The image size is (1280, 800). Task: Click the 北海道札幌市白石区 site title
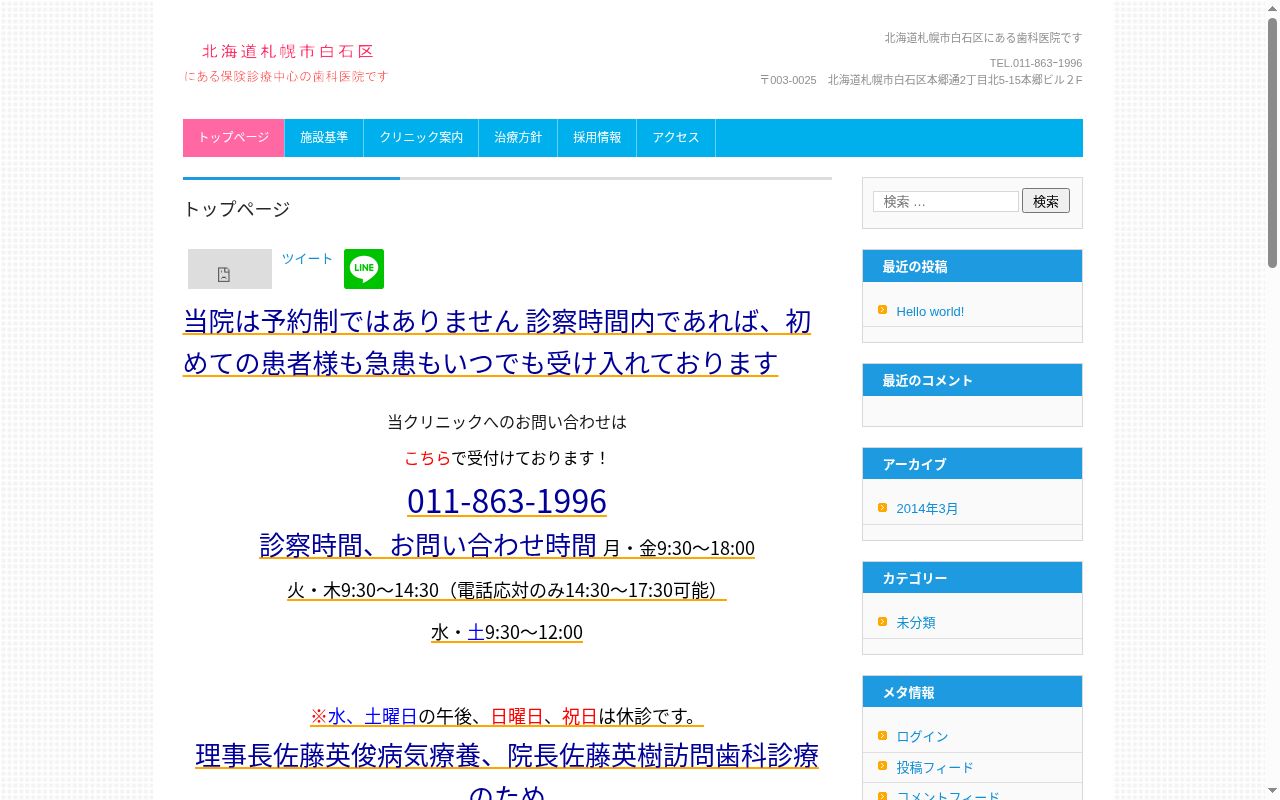click(288, 51)
